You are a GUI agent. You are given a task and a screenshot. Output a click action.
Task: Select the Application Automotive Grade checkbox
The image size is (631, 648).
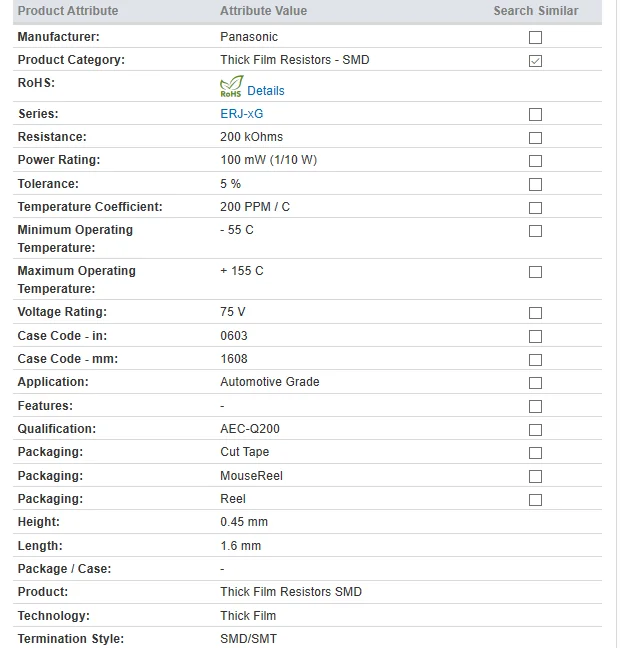coord(535,383)
